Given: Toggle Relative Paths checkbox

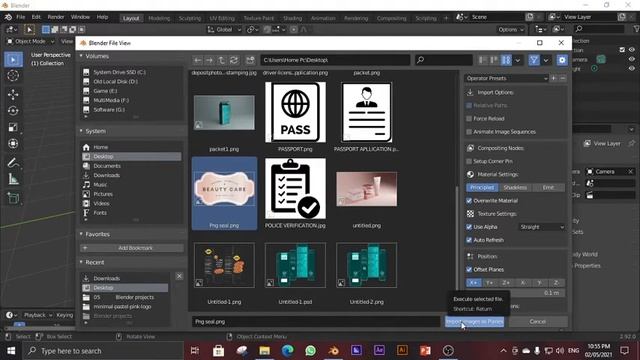Looking at the screenshot, I should (469, 105).
